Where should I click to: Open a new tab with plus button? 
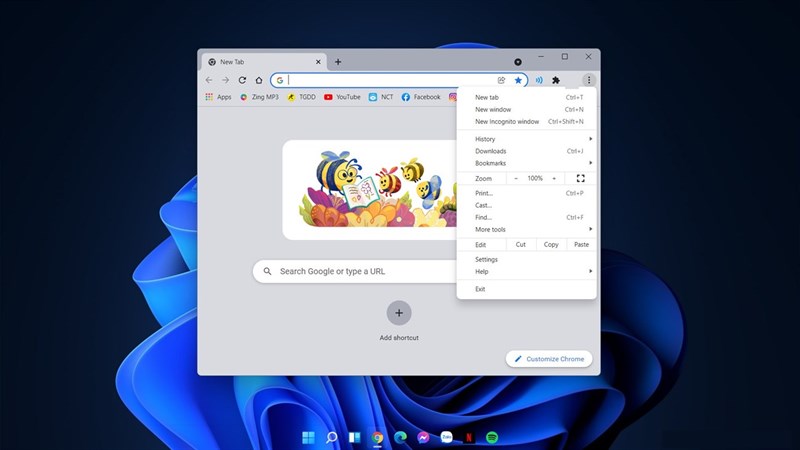338,62
